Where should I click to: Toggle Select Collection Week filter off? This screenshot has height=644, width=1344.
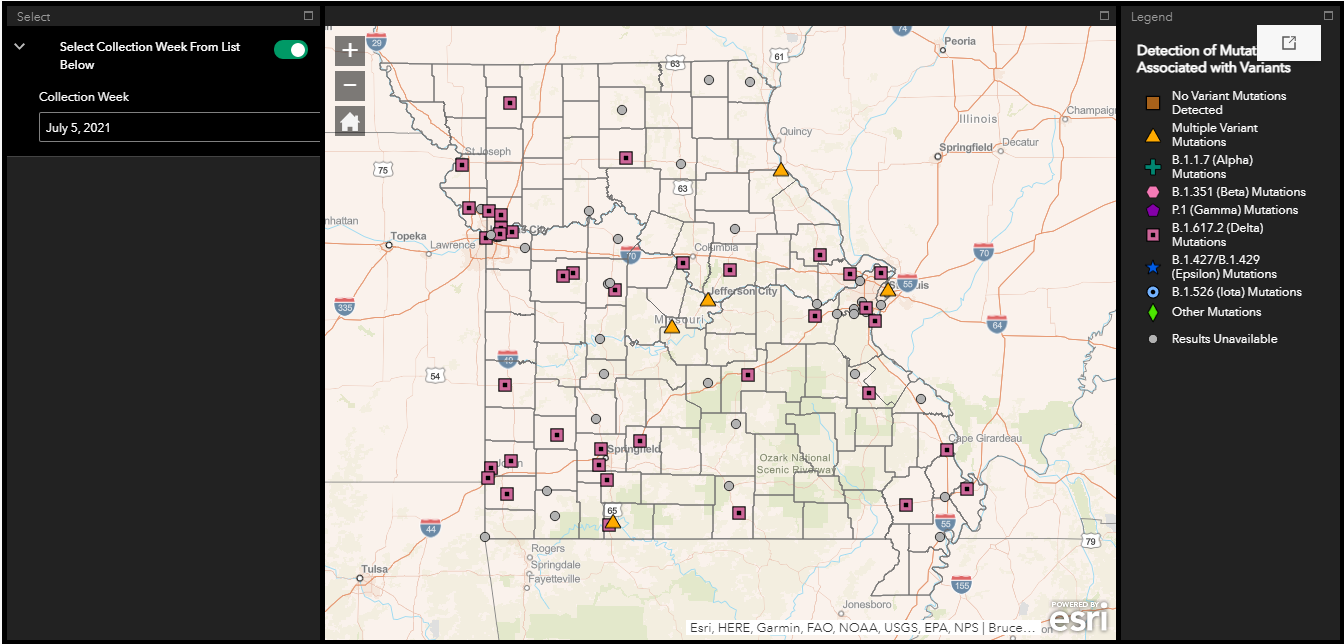291,50
